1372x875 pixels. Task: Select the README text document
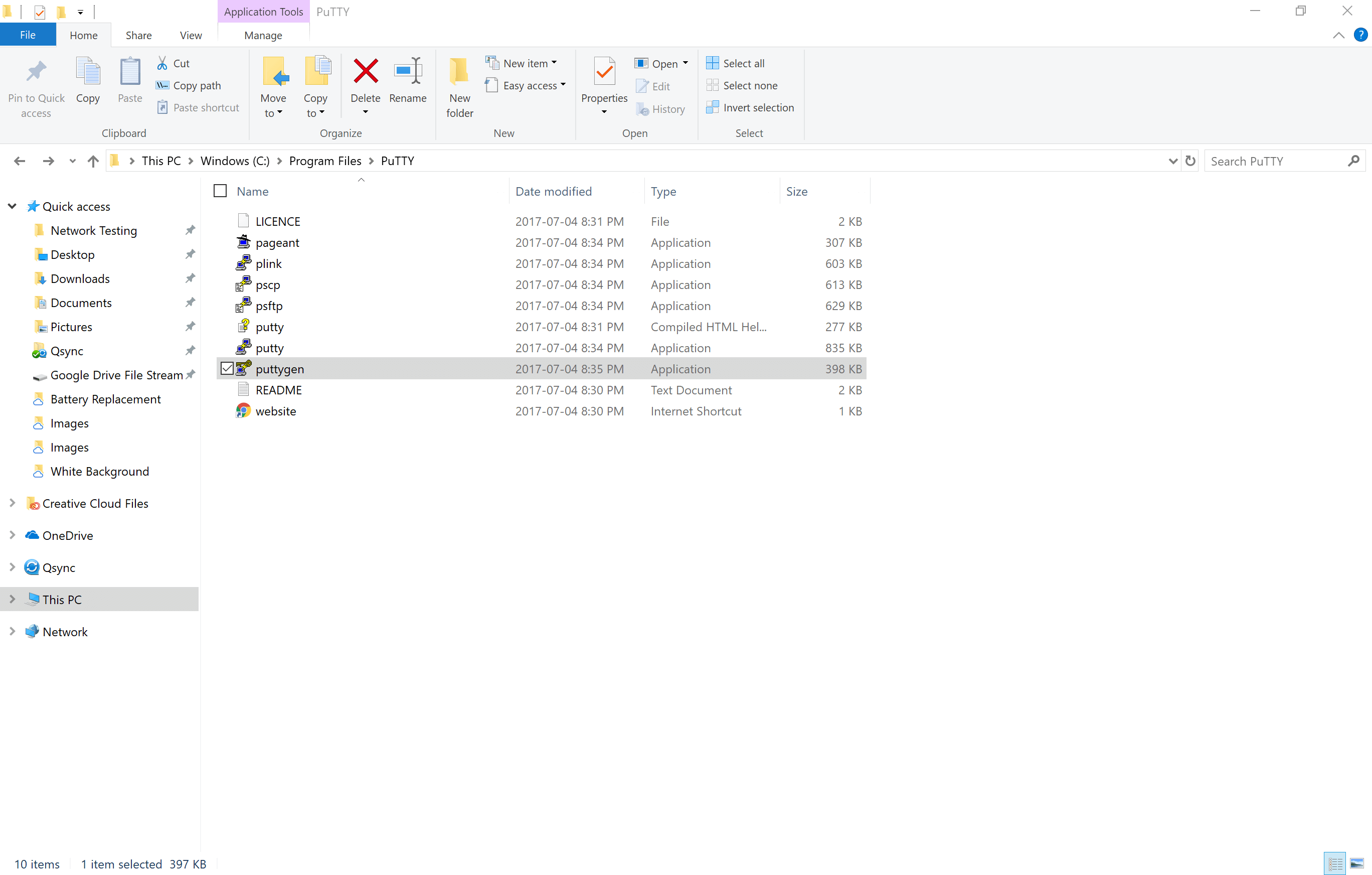tap(541, 390)
